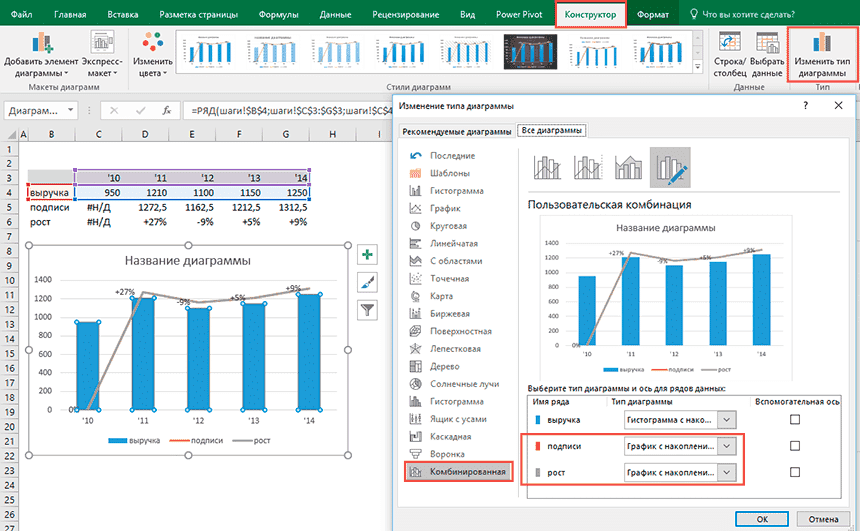The image size is (860, 531).
Task: Open chart type dropdown for подписи
Action: [727, 446]
